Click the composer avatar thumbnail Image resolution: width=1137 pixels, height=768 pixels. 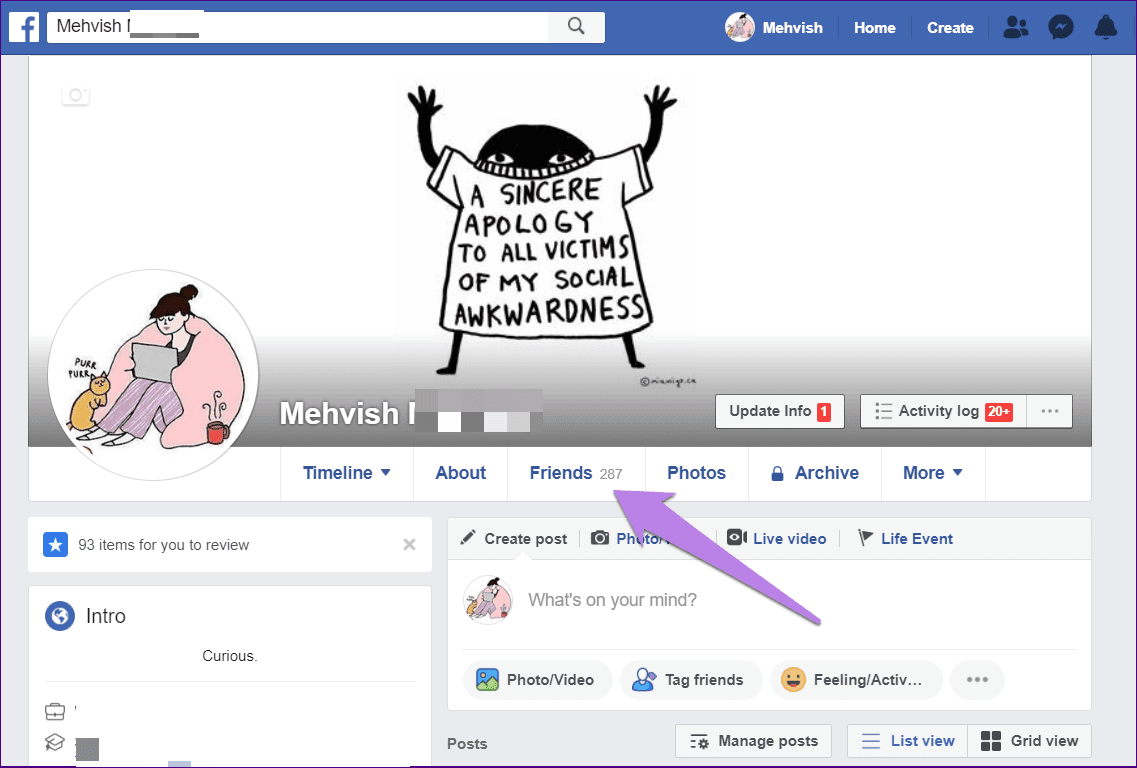pyautogui.click(x=488, y=600)
